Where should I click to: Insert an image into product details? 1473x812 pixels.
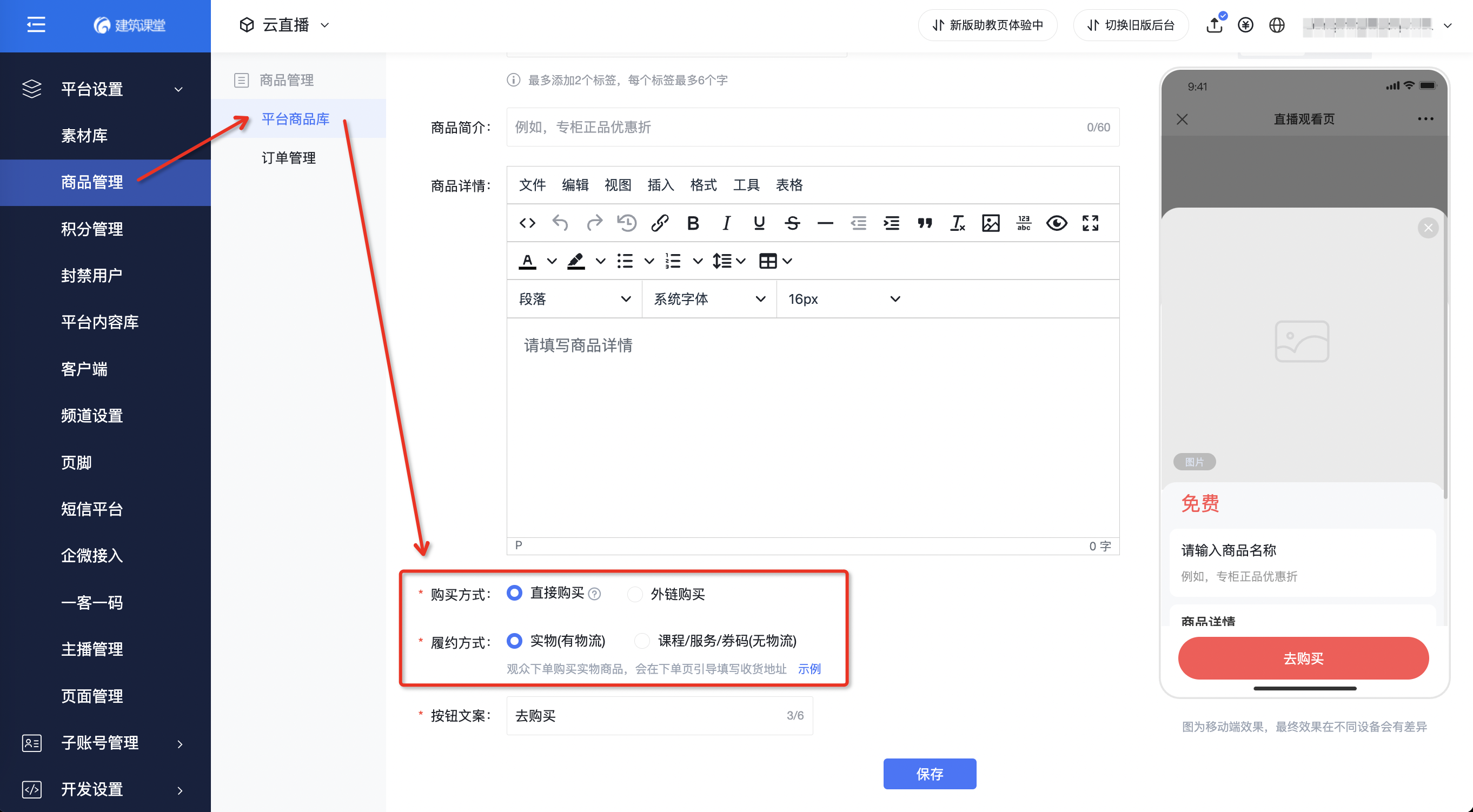(x=991, y=223)
